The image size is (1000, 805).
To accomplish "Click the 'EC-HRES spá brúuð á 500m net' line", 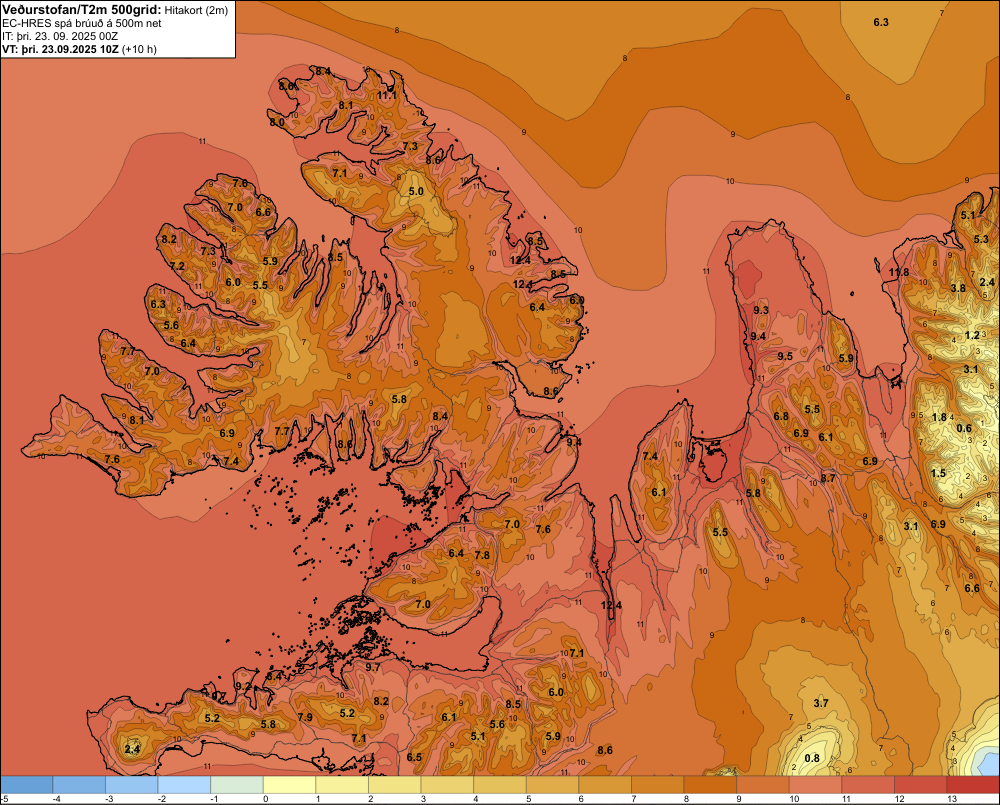I will [82, 23].
